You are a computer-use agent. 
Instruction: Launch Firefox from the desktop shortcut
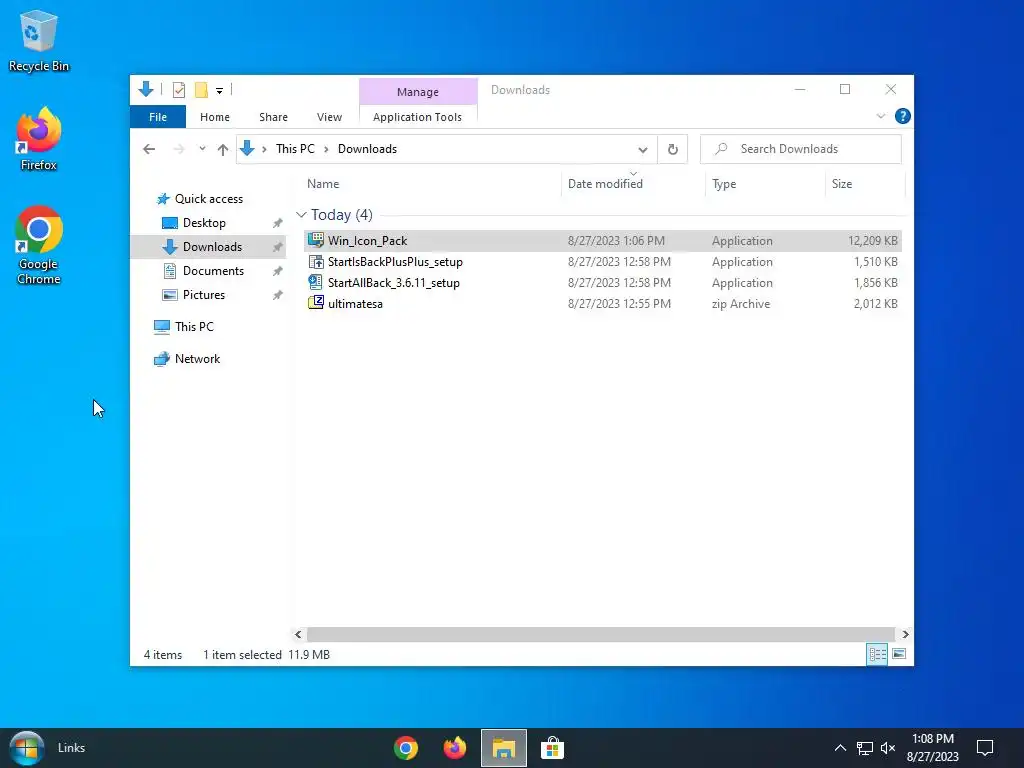39,140
